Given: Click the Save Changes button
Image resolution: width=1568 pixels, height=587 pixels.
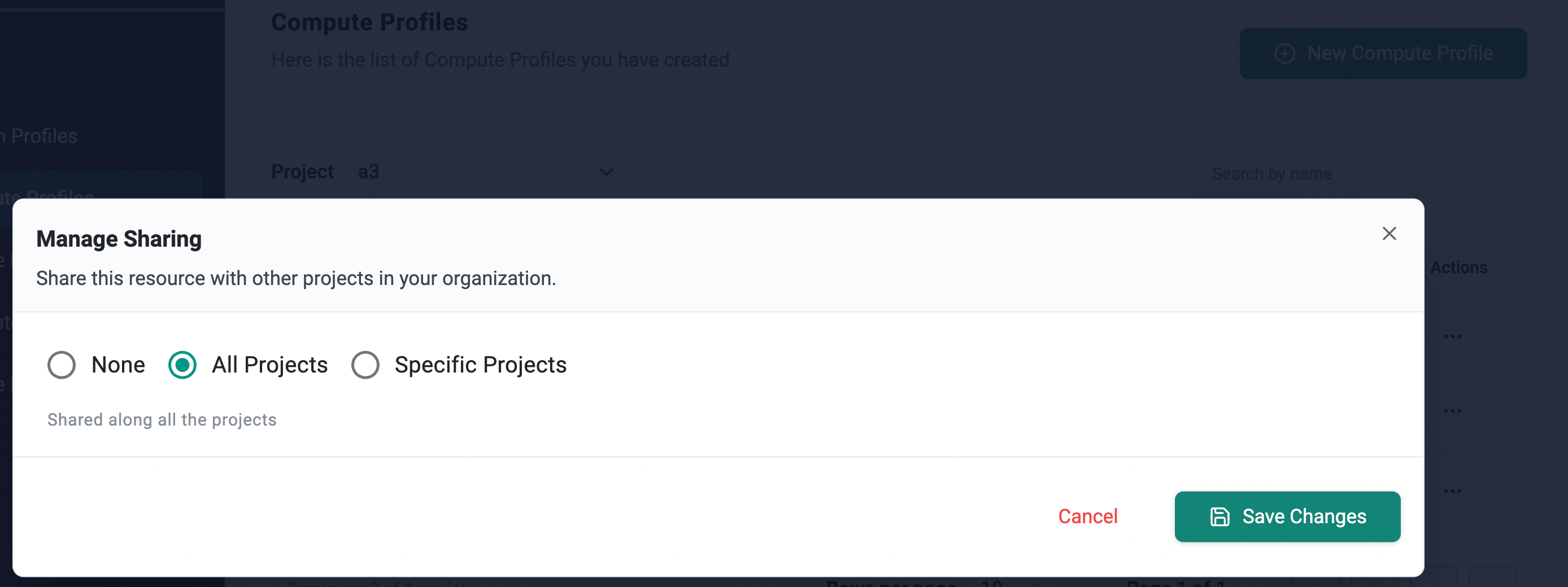Looking at the screenshot, I should tap(1287, 516).
